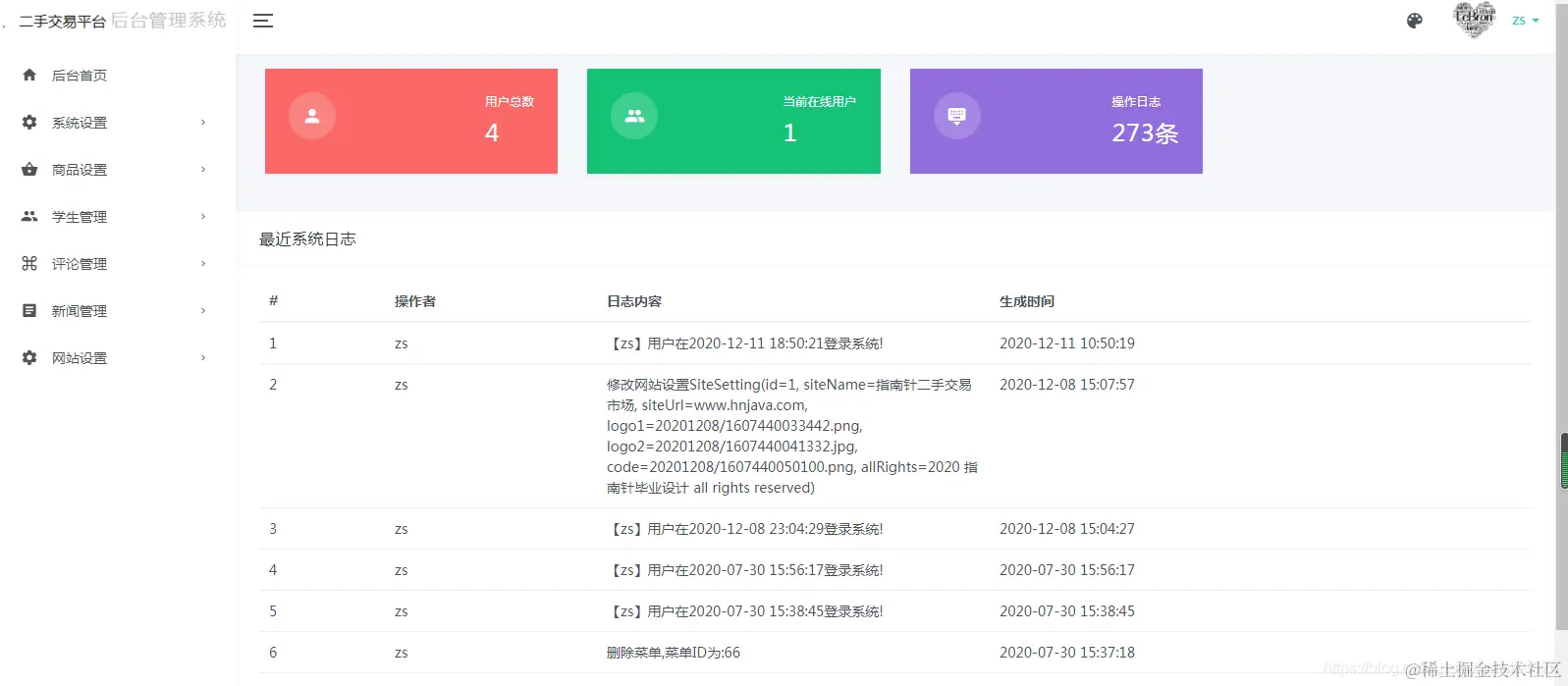Viewport: 1568px width, 686px height.
Task: Click the user icon in 用户总数 card
Action: point(312,116)
